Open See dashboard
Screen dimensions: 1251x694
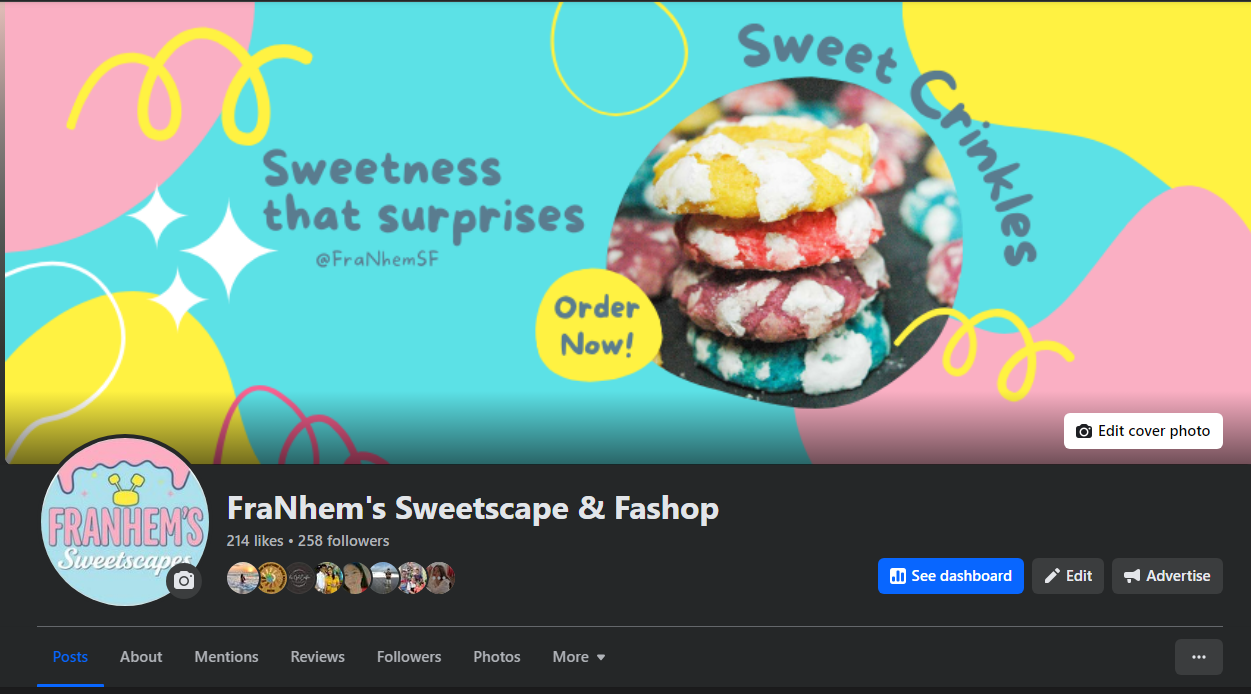pos(951,576)
